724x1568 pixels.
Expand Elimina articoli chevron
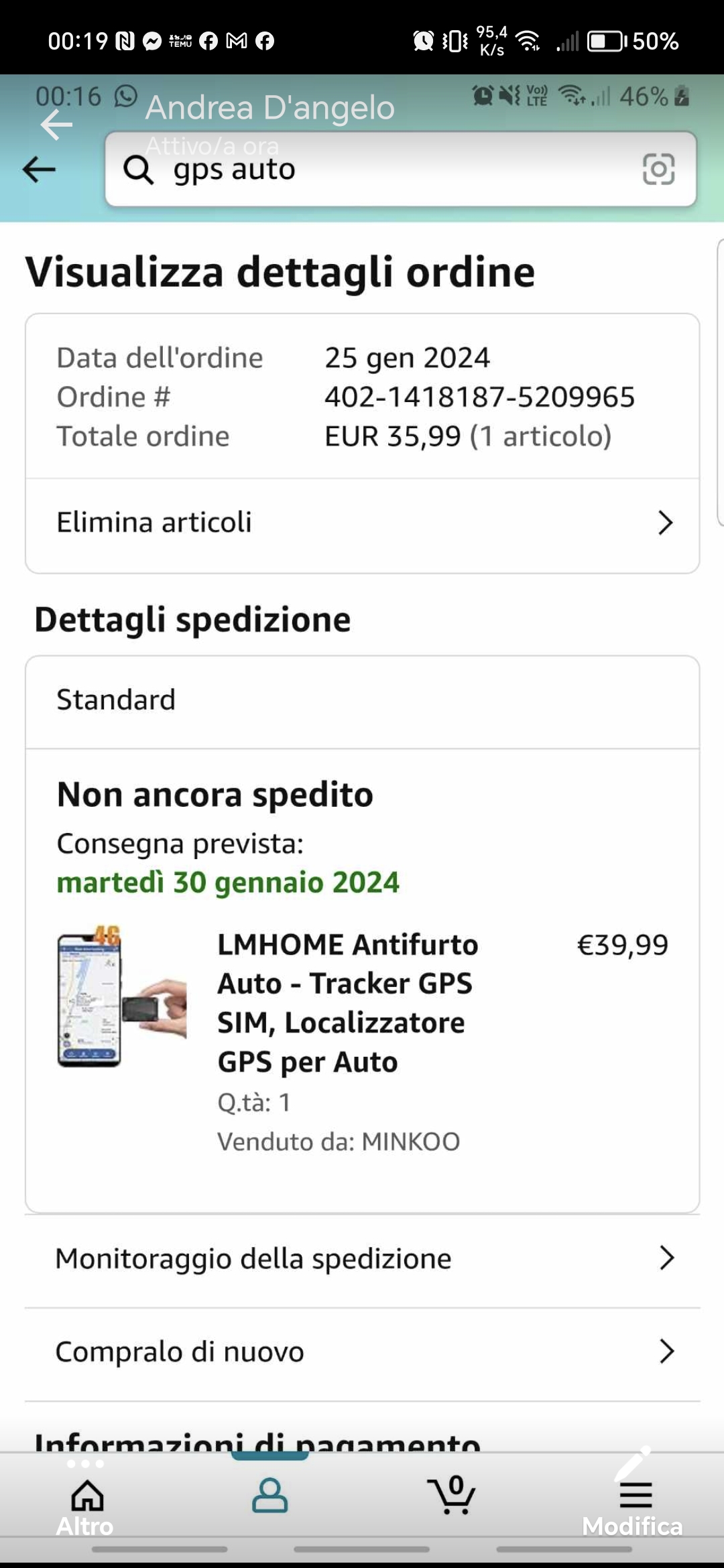click(x=665, y=523)
